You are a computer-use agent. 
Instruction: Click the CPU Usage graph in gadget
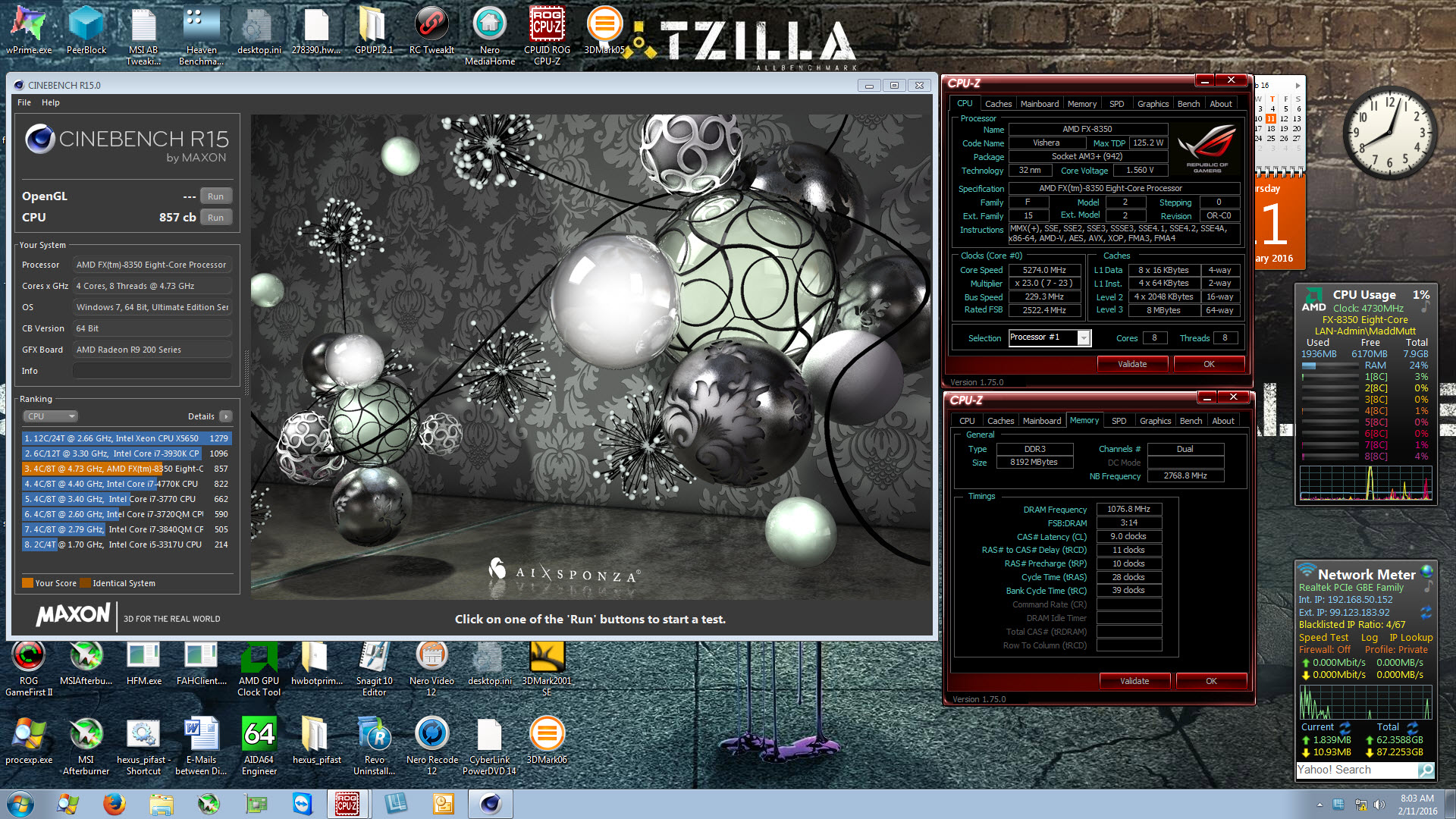1366,483
